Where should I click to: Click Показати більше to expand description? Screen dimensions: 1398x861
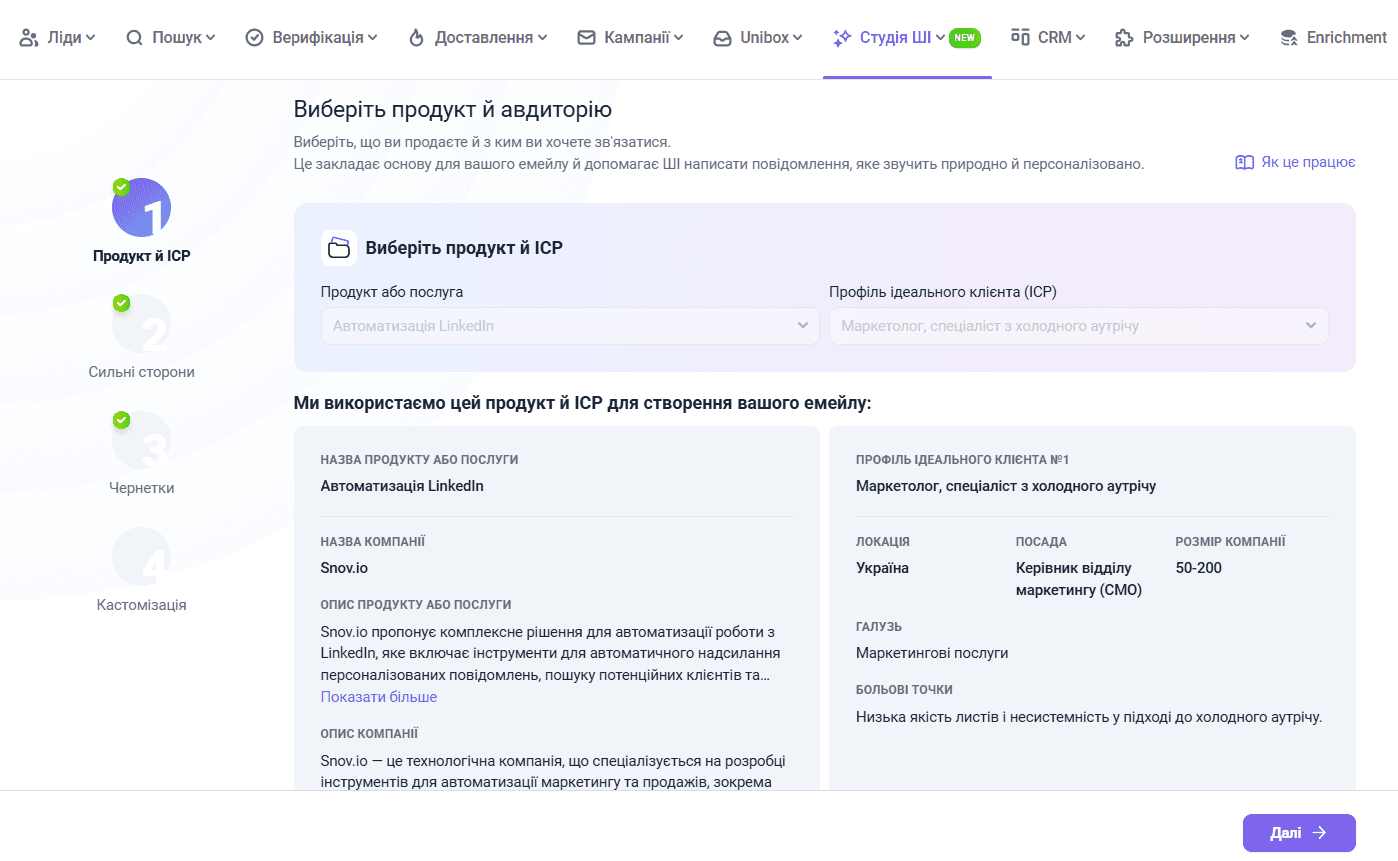[x=379, y=697]
